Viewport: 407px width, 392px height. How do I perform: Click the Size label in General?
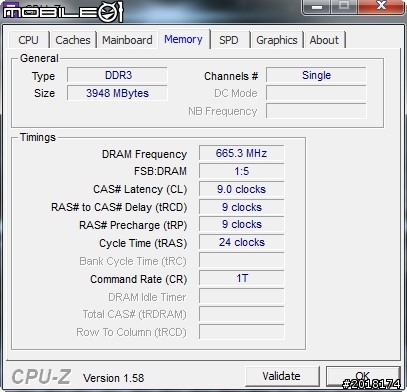44,93
